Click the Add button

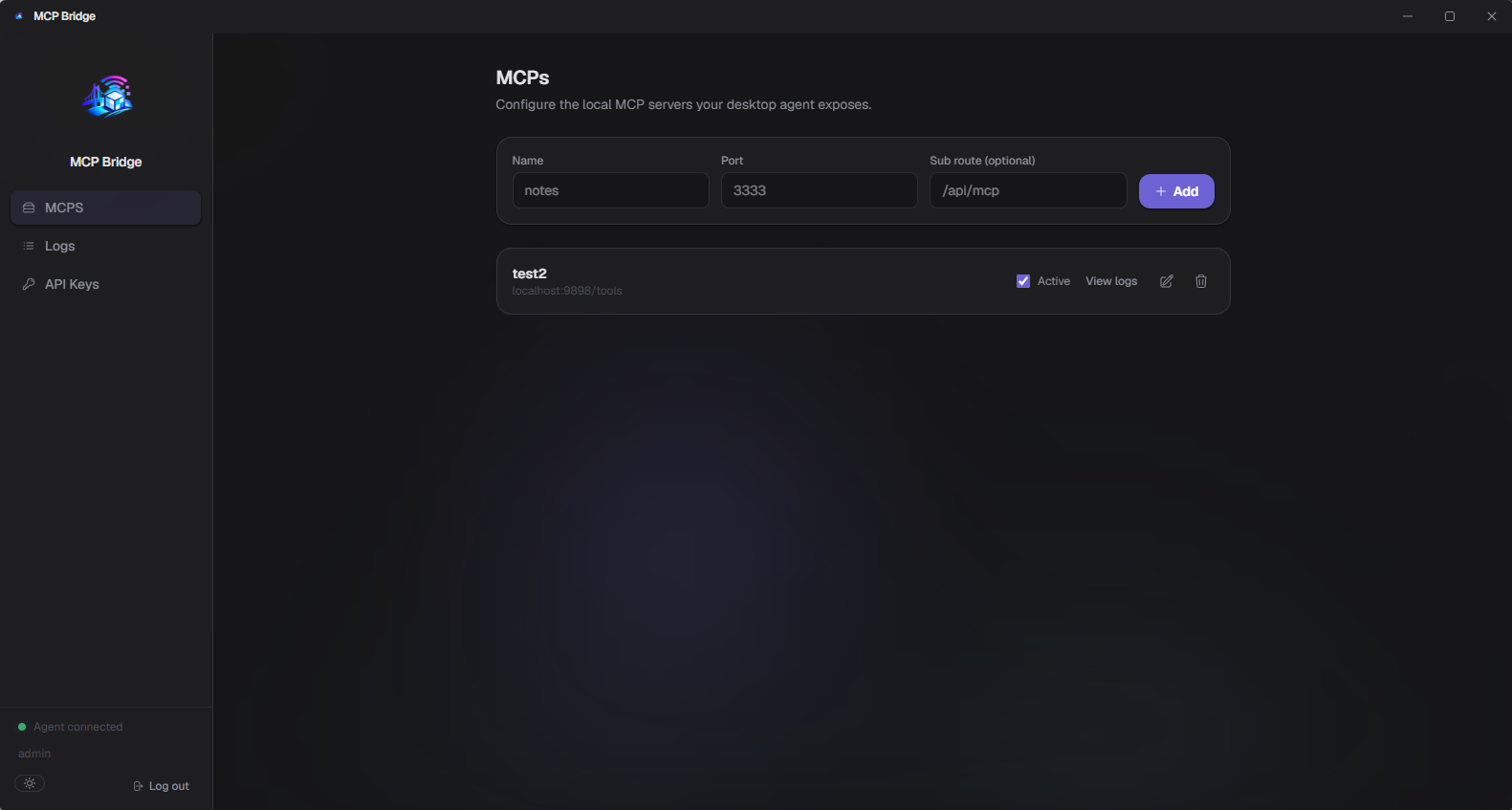tap(1176, 191)
